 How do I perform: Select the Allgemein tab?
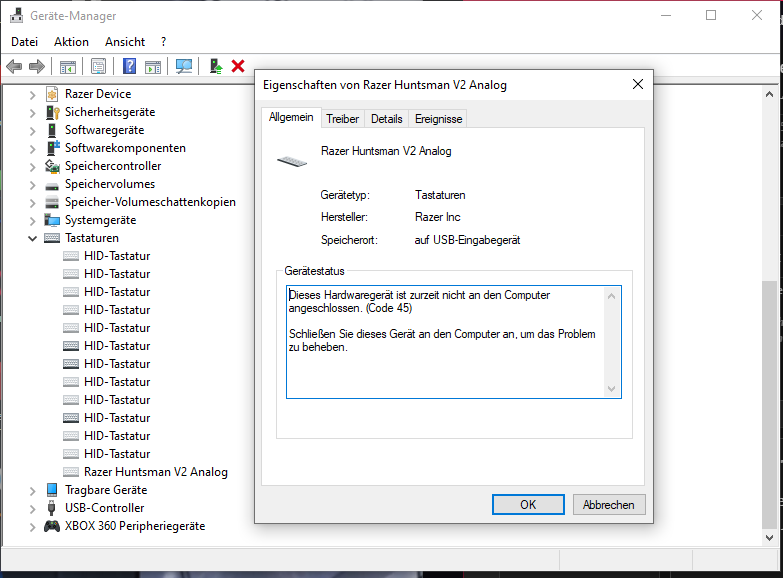(291, 117)
